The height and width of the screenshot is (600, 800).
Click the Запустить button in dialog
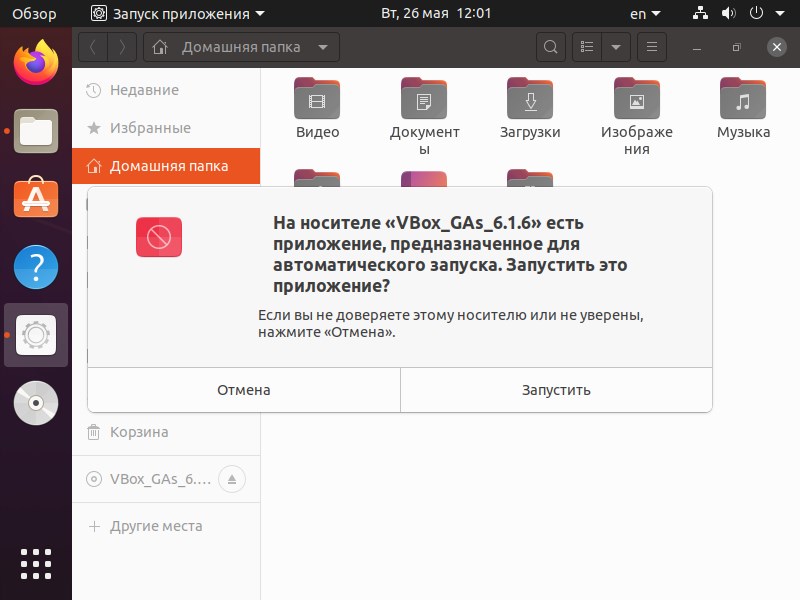pos(556,390)
